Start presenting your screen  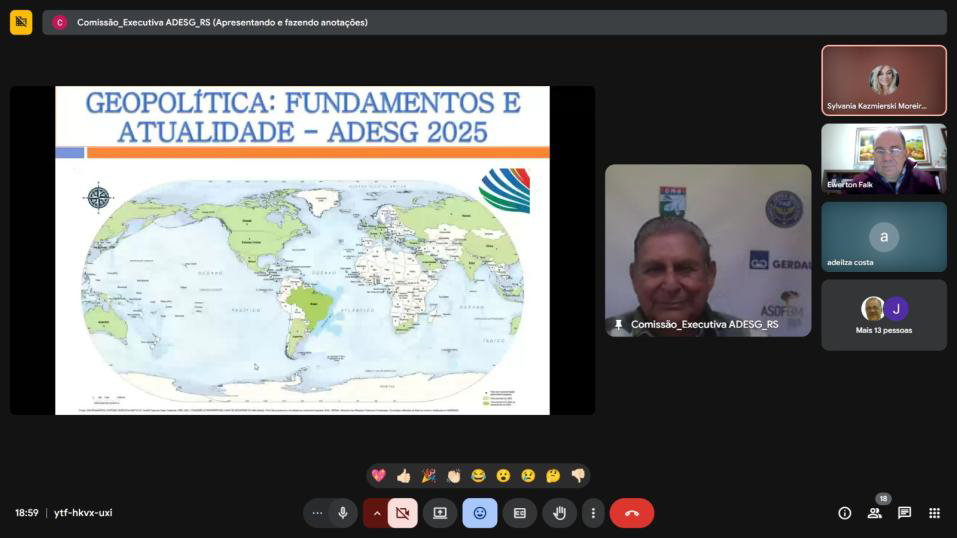439,513
